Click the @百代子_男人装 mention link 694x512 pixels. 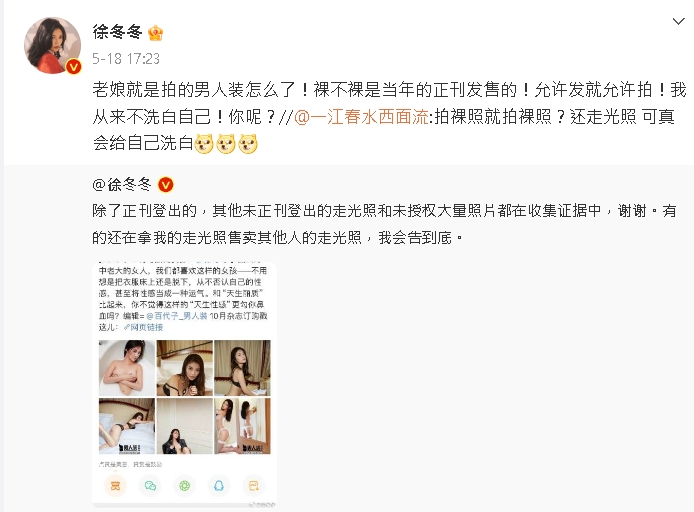(177, 316)
